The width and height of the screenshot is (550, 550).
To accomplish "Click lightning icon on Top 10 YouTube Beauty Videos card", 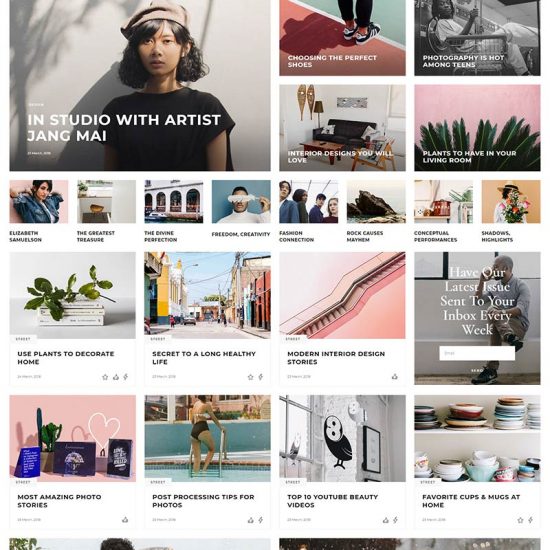I will (396, 520).
